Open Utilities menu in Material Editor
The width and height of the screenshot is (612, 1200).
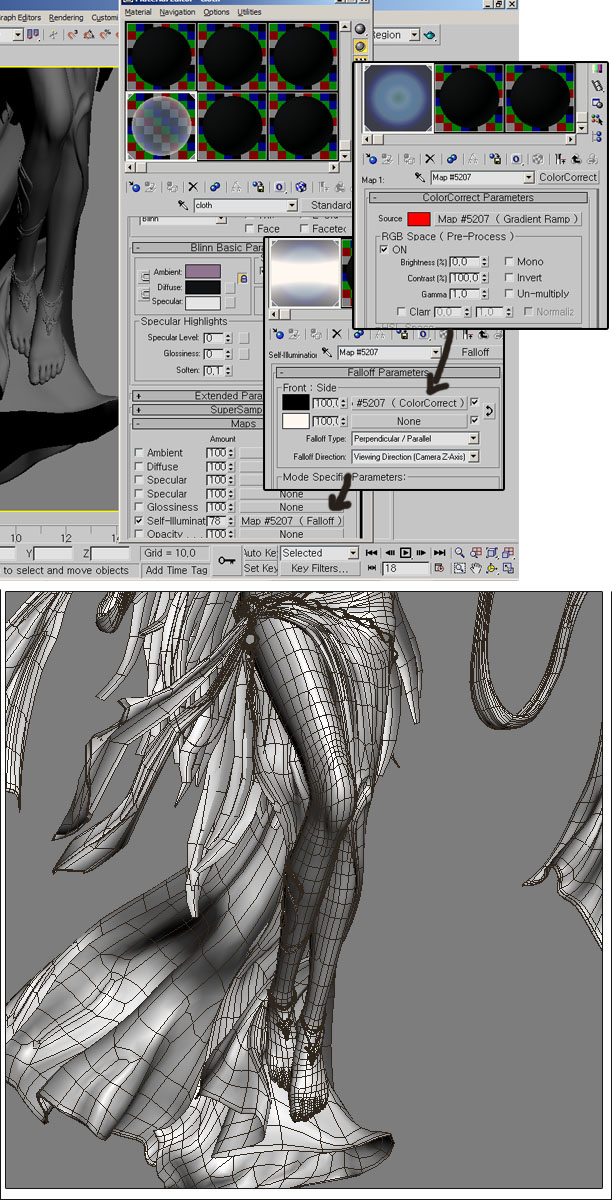click(249, 12)
